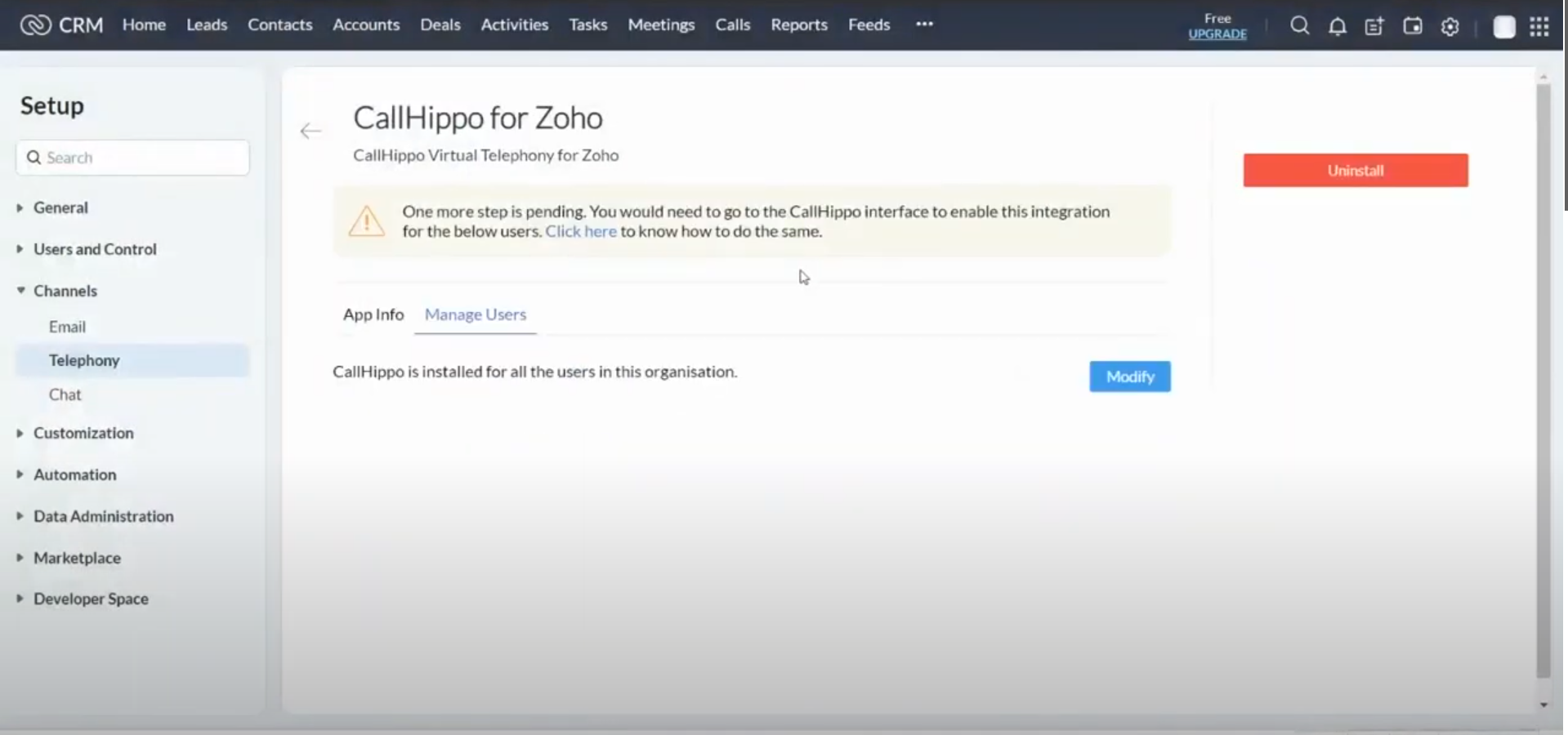This screenshot has height=735, width=1568.
Task: Click the blue Modify button
Action: click(x=1130, y=376)
